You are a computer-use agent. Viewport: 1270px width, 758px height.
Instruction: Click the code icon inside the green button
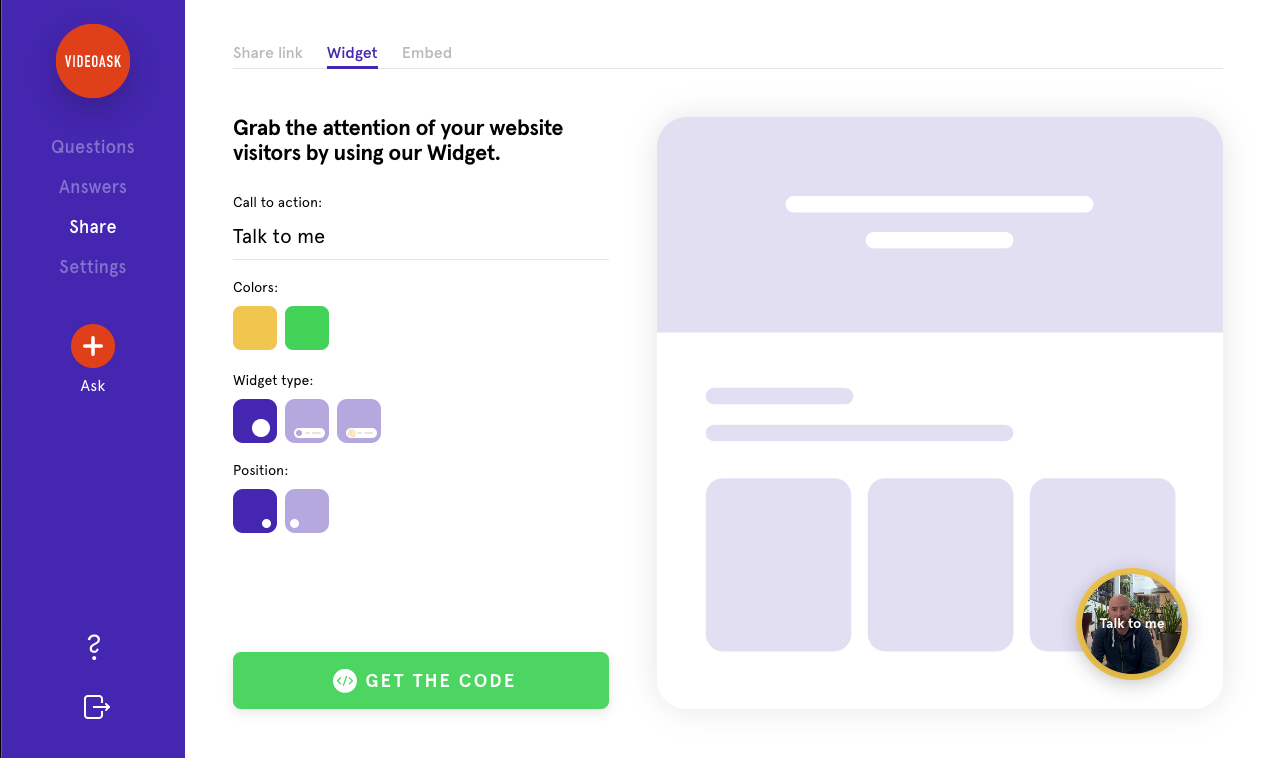click(x=347, y=680)
